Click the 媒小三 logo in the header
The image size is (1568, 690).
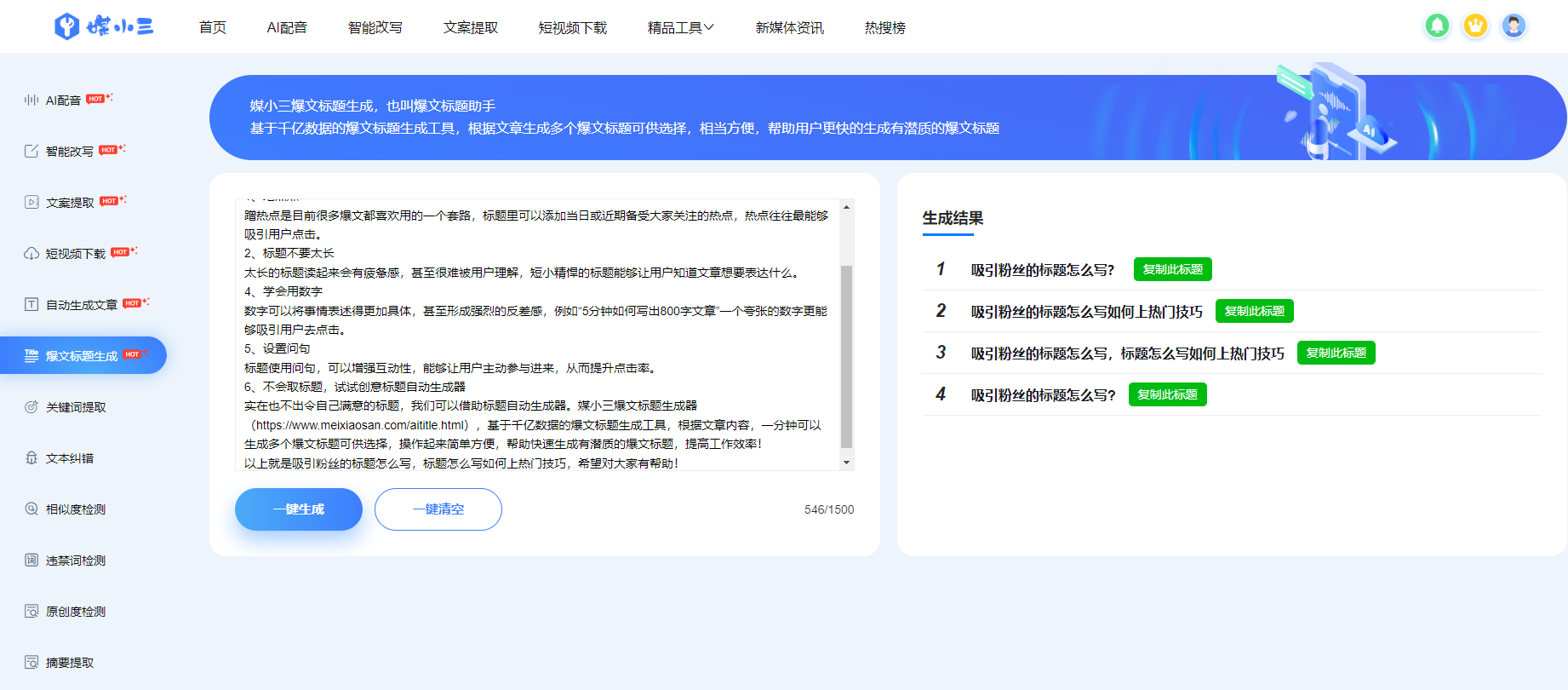point(104,26)
